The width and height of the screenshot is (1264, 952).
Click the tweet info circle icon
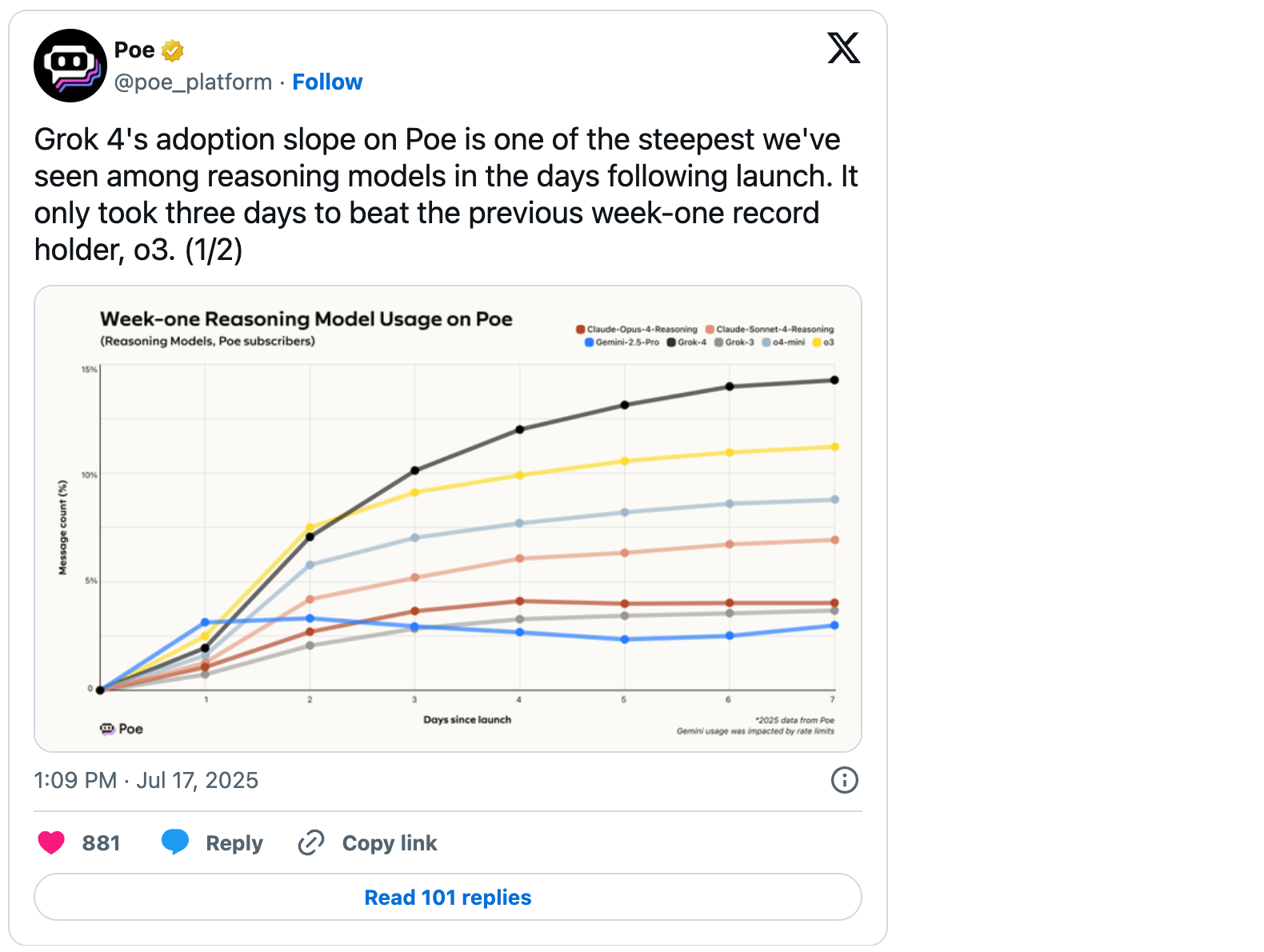[844, 779]
